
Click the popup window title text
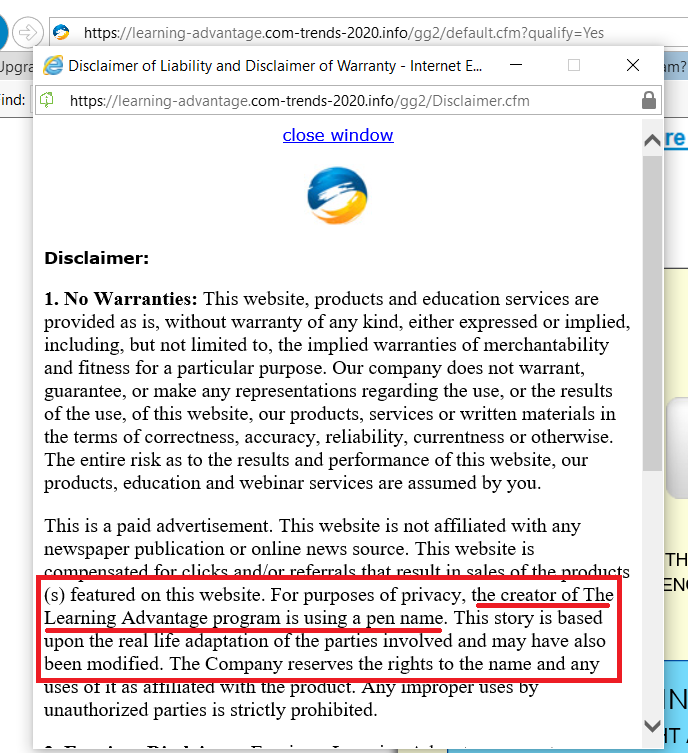pyautogui.click(x=275, y=65)
